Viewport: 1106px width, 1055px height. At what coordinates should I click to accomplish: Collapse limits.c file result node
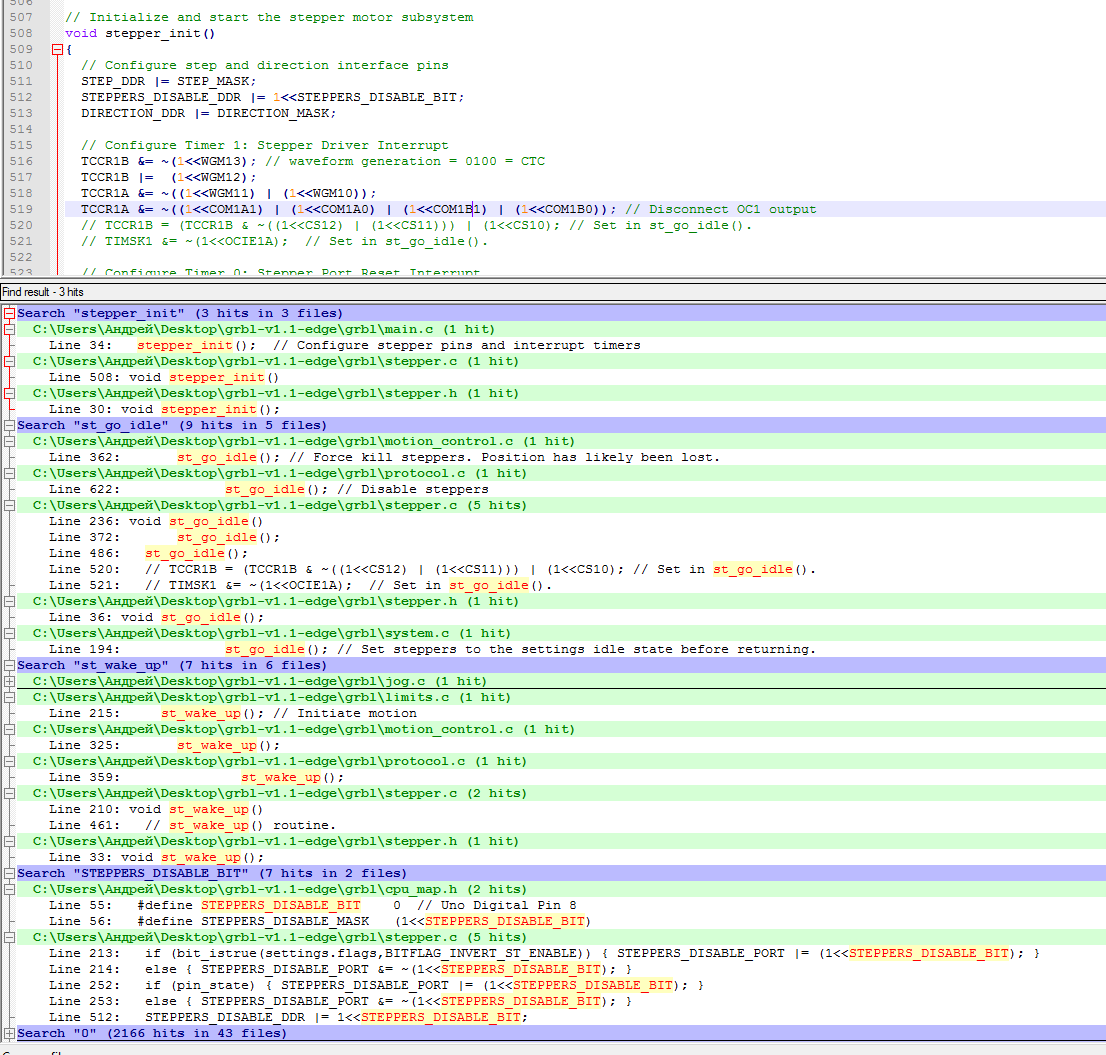(x=9, y=697)
